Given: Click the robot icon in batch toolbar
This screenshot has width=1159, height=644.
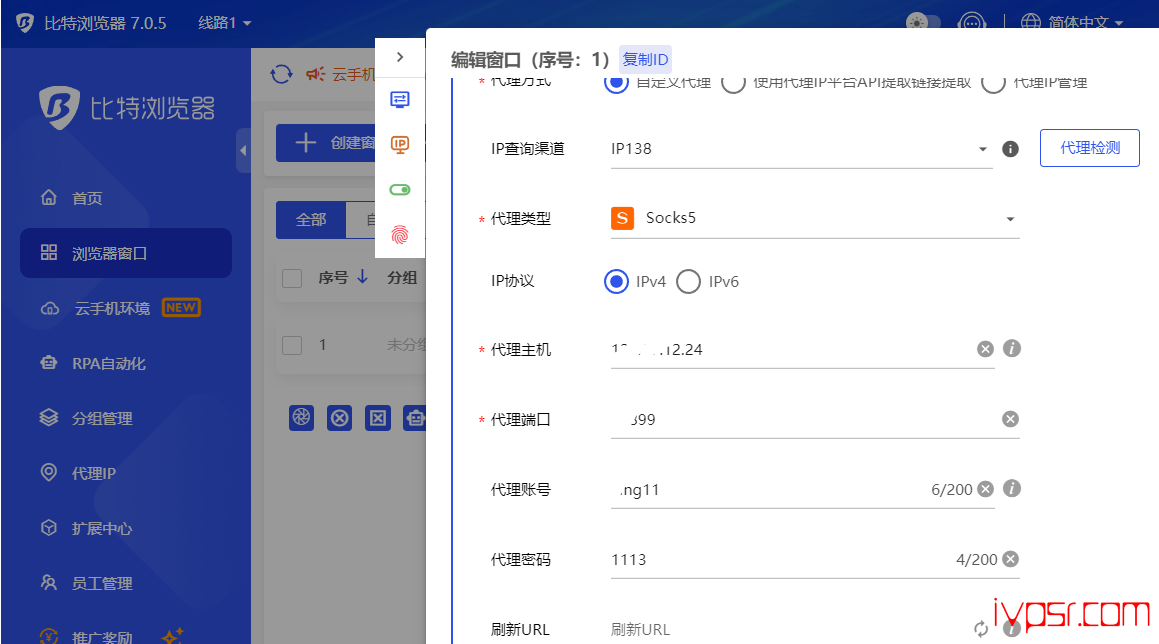Looking at the screenshot, I should tap(415, 418).
